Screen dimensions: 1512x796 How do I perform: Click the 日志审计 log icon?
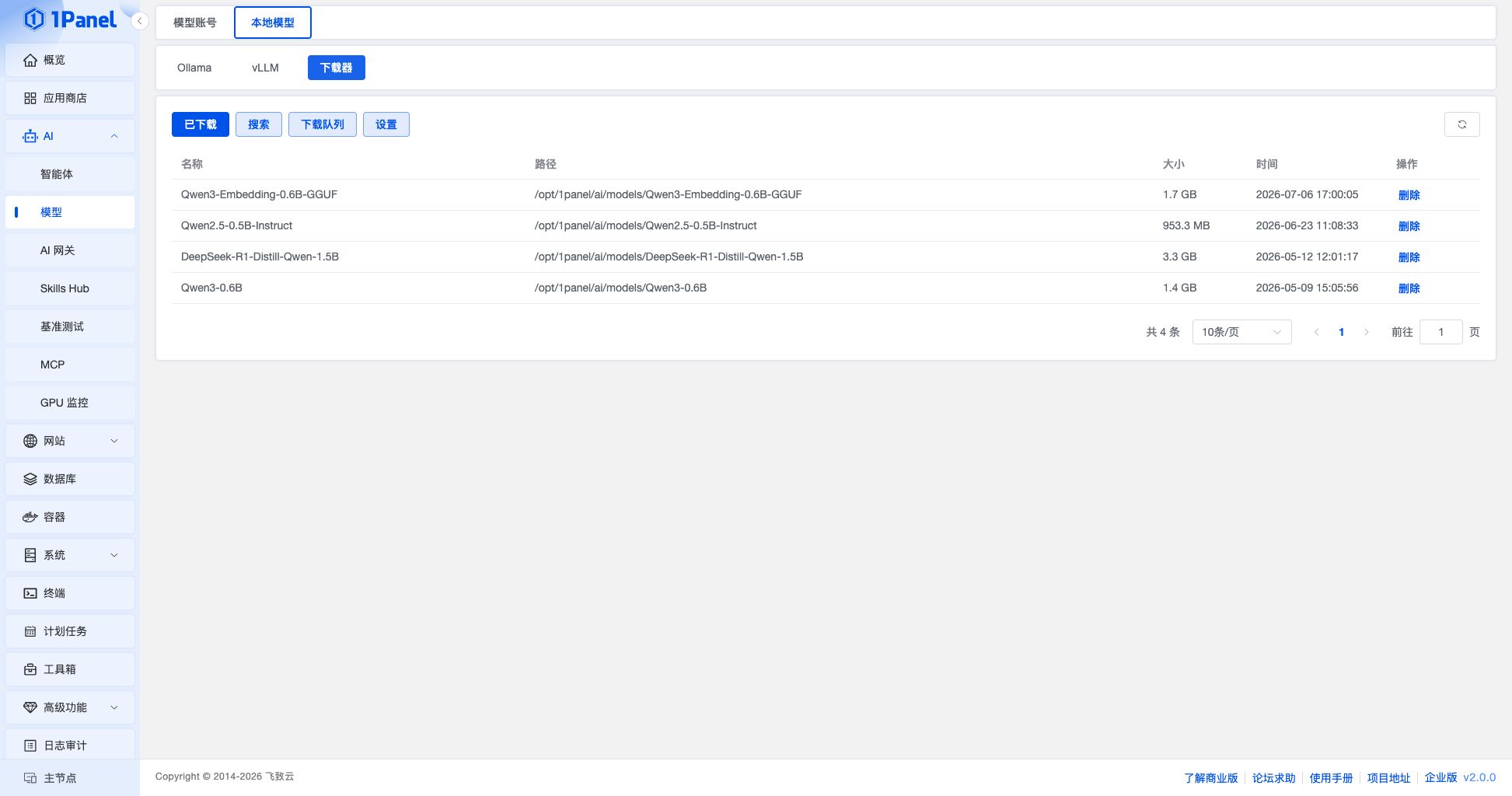[30, 745]
